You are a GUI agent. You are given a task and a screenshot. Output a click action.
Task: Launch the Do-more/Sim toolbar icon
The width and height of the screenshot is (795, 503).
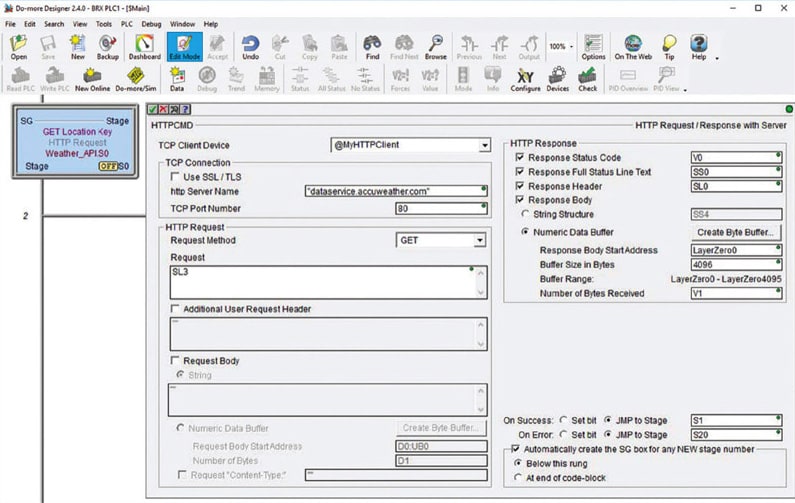[x=135, y=80]
